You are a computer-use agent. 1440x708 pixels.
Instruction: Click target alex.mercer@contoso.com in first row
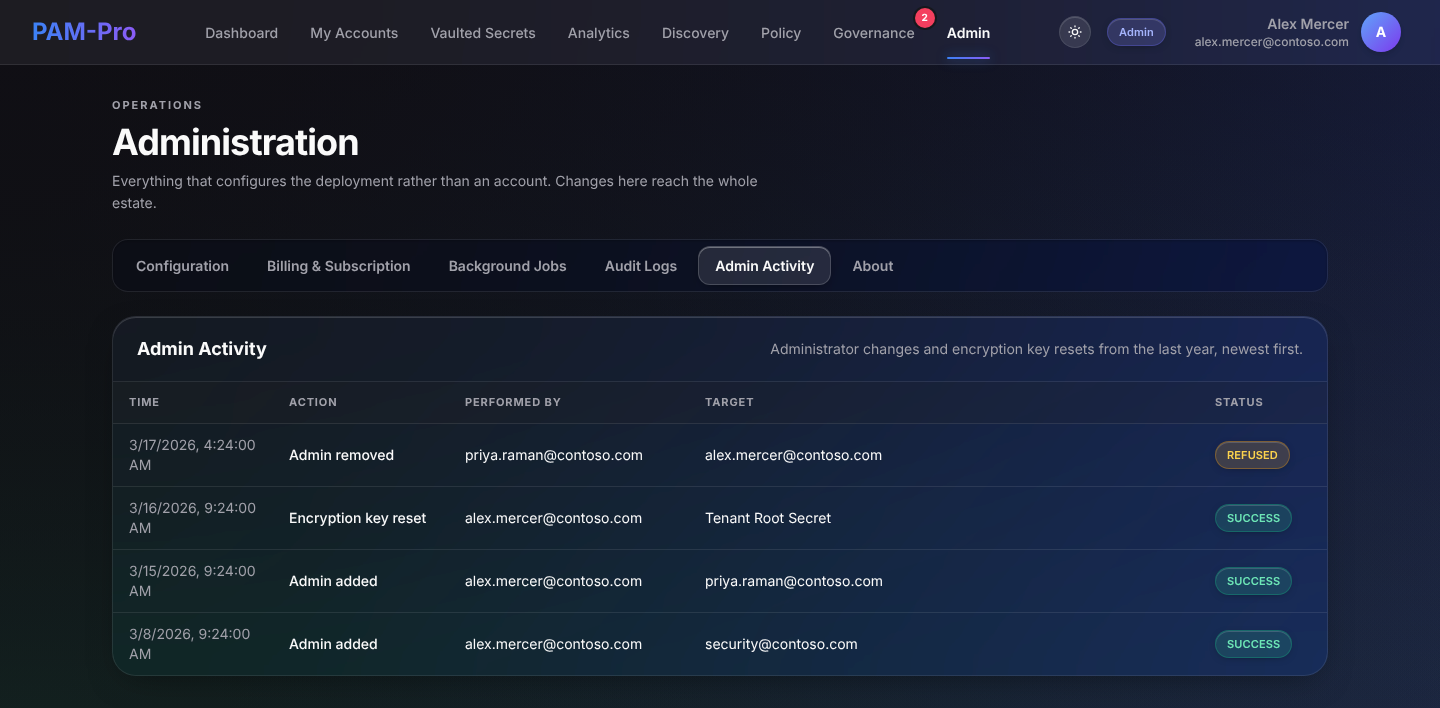[x=794, y=455]
